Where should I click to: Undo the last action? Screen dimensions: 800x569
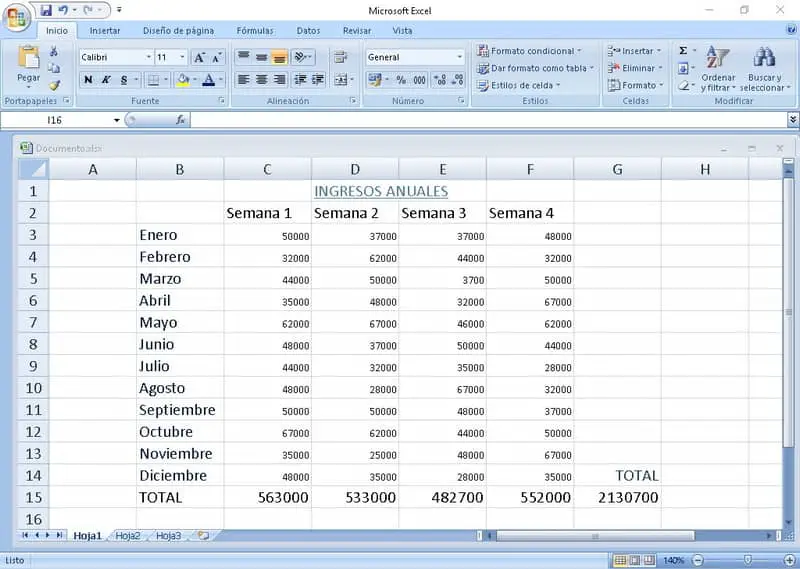(x=63, y=10)
